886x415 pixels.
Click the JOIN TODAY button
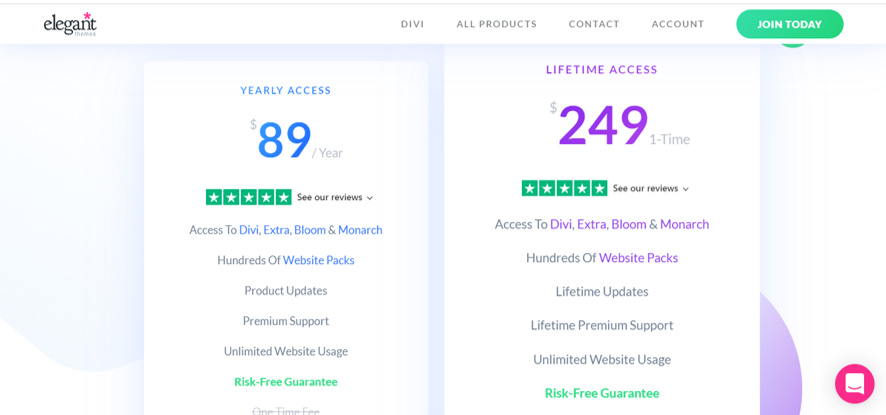point(789,24)
